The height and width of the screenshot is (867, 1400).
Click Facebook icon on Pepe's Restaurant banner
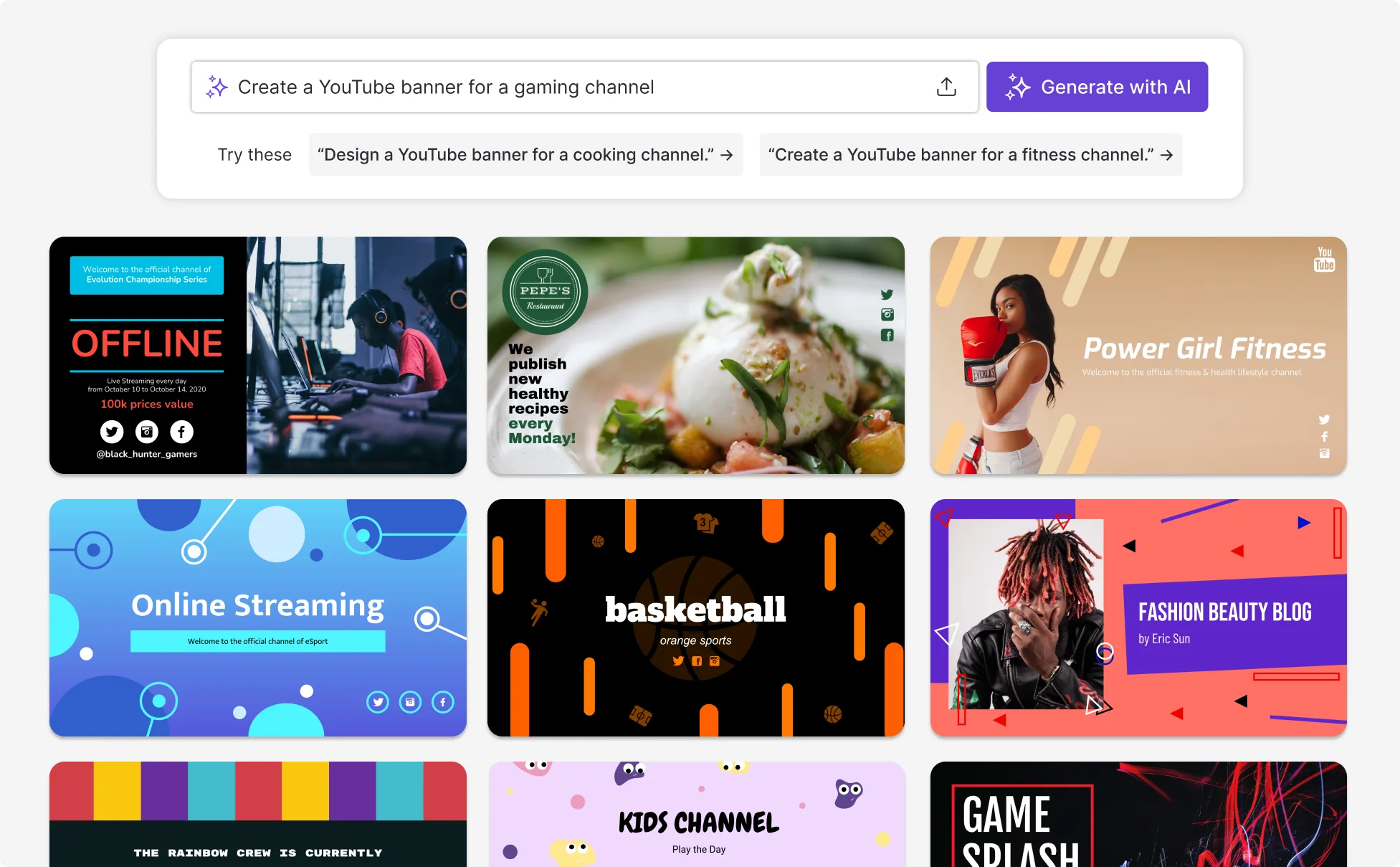[x=887, y=335]
